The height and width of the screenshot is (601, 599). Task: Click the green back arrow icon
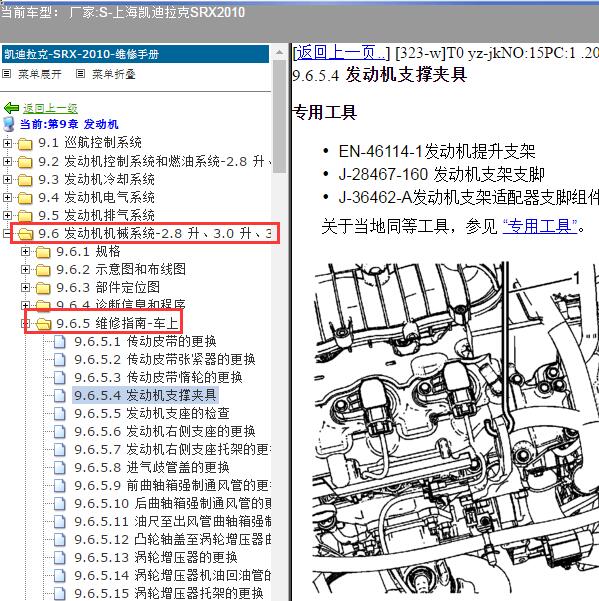11,108
